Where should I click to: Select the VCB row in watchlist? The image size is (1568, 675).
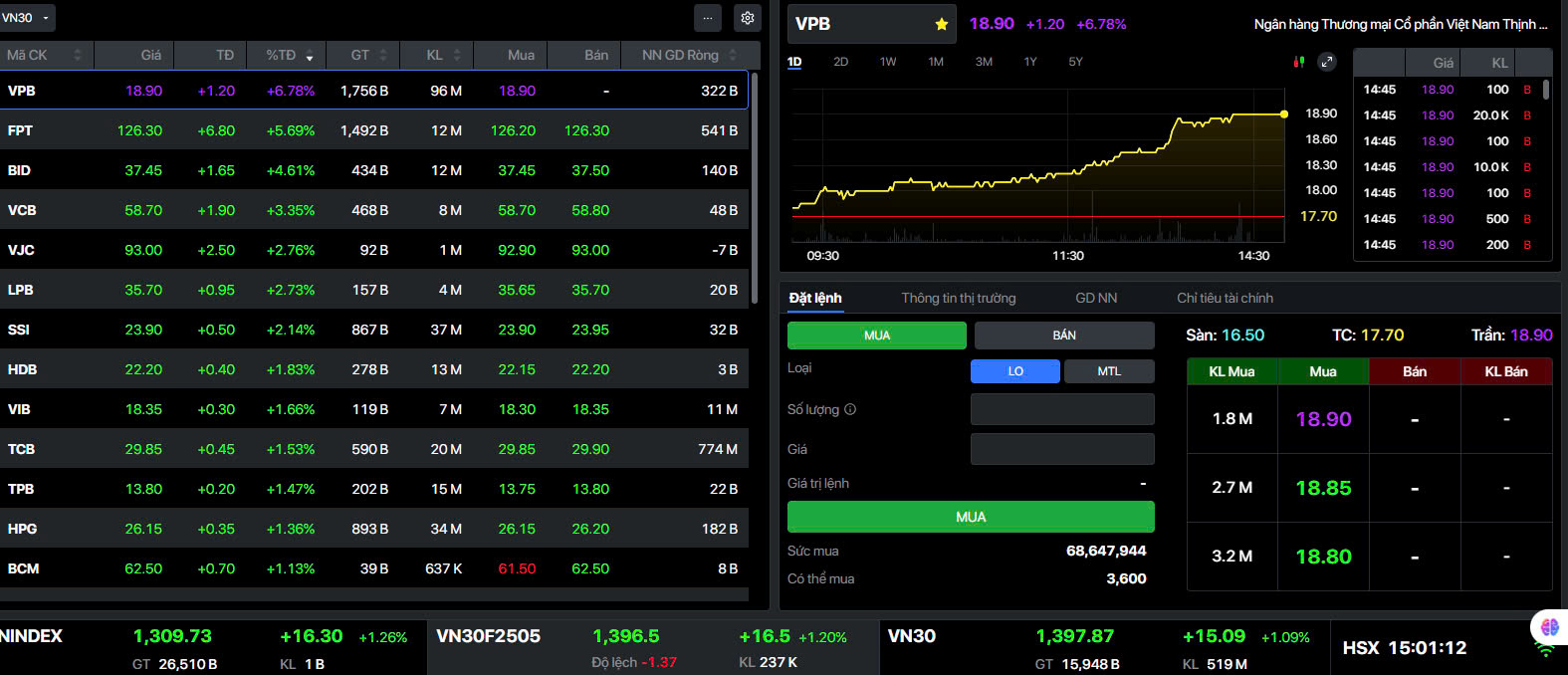tap(374, 209)
